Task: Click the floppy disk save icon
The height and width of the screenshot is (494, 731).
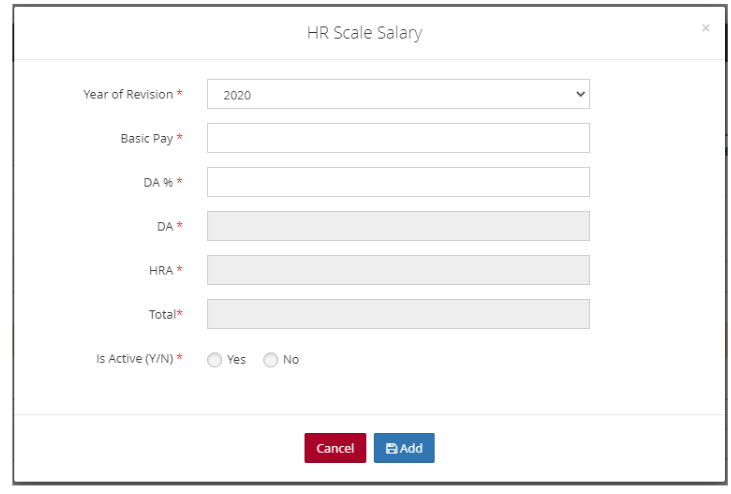Action: 391,449
